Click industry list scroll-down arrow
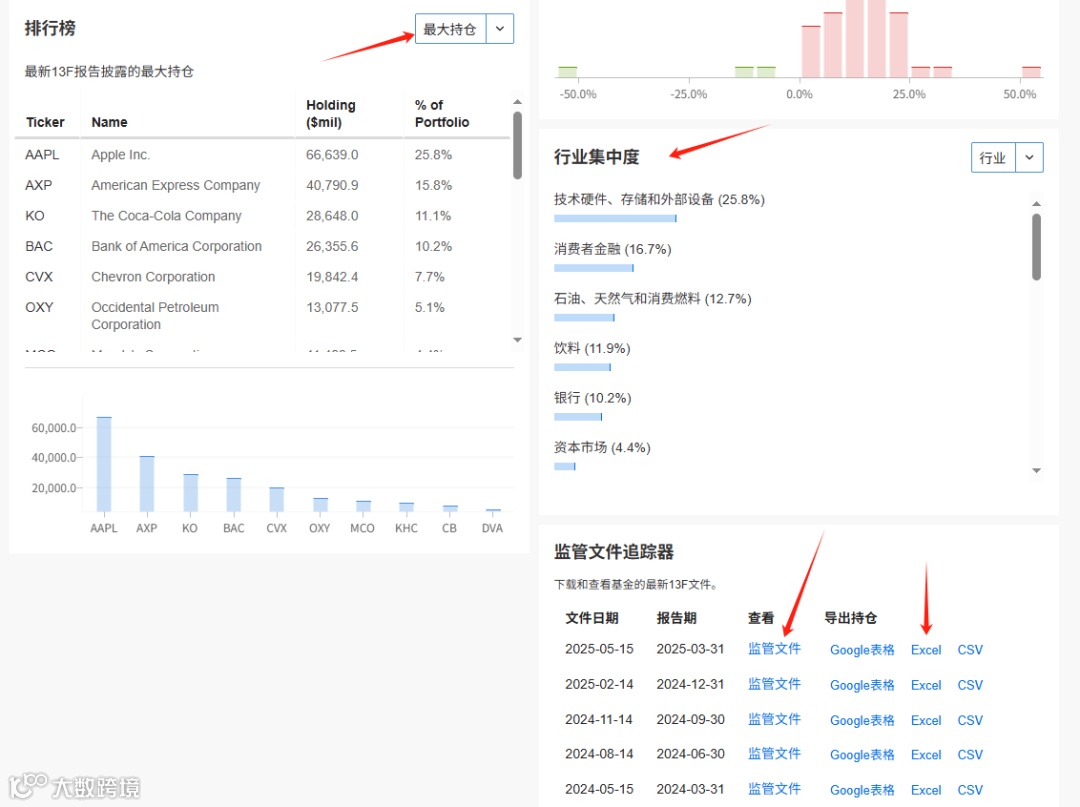This screenshot has width=1080, height=807. (x=1036, y=470)
